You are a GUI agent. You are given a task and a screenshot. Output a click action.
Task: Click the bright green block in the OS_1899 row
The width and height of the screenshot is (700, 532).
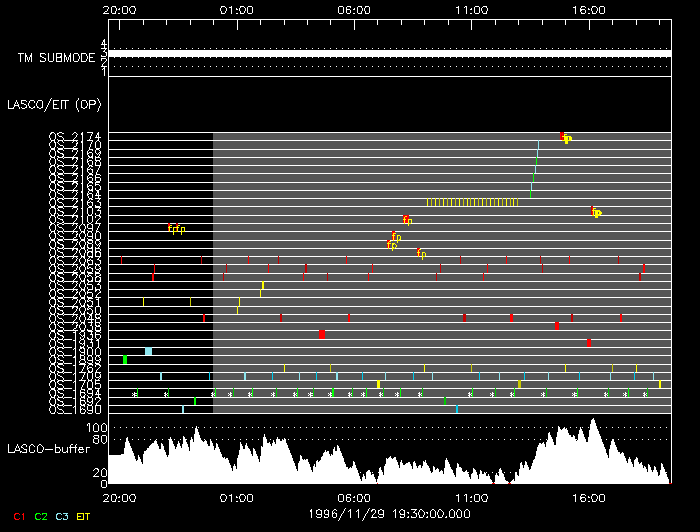click(125, 360)
